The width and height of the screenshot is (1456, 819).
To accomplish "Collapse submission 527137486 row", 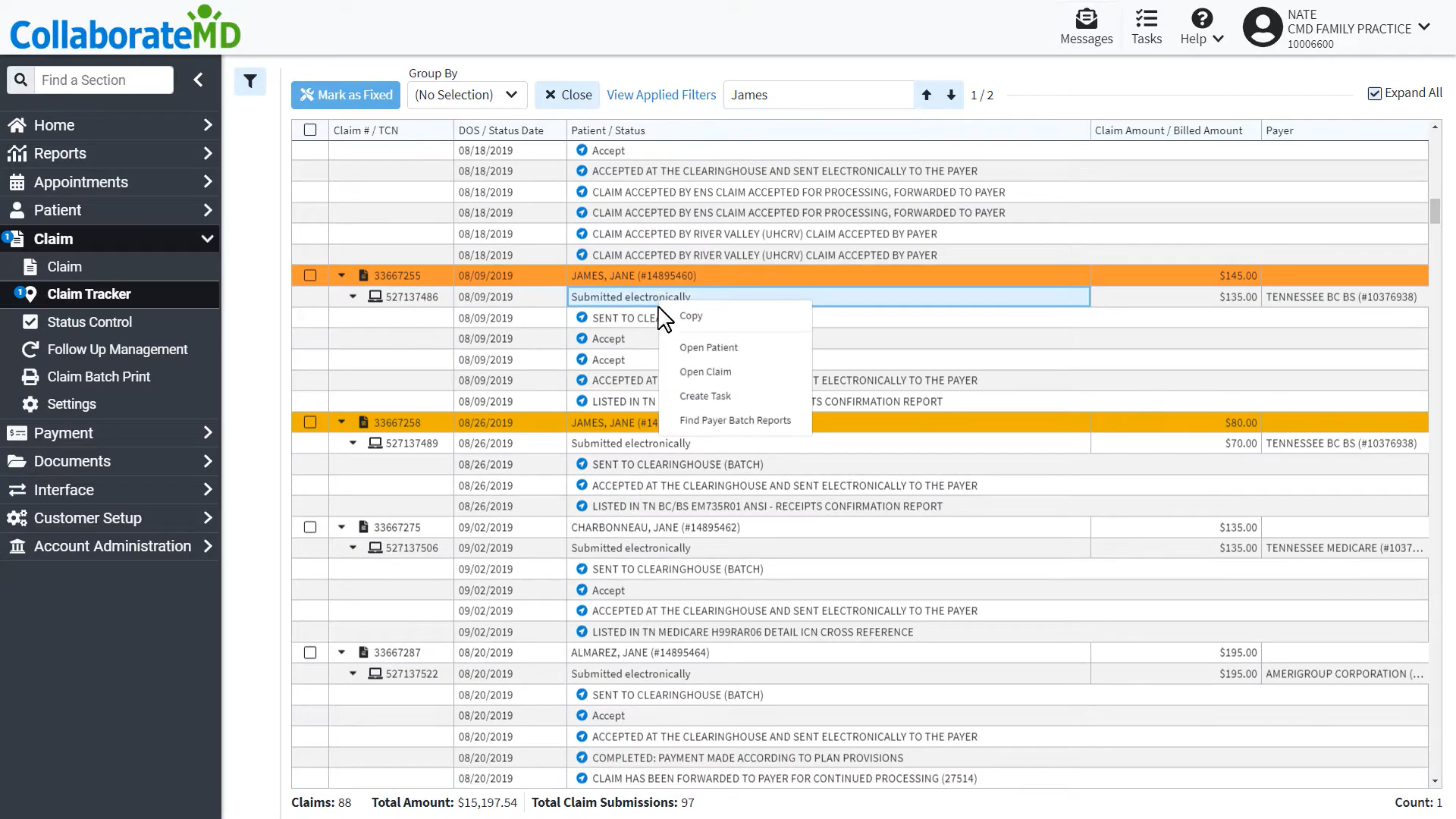I will [x=353, y=297].
